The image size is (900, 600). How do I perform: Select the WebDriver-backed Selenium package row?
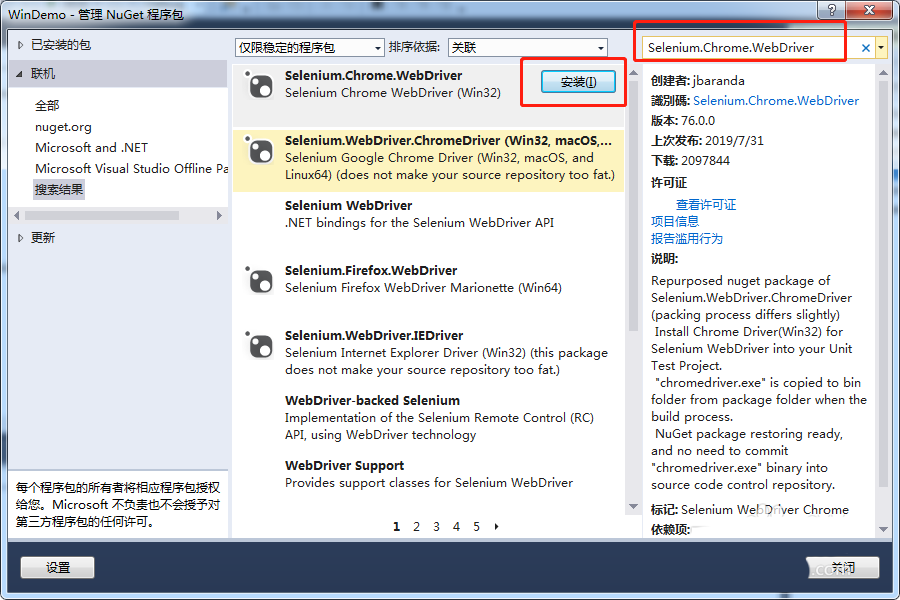pos(428,420)
